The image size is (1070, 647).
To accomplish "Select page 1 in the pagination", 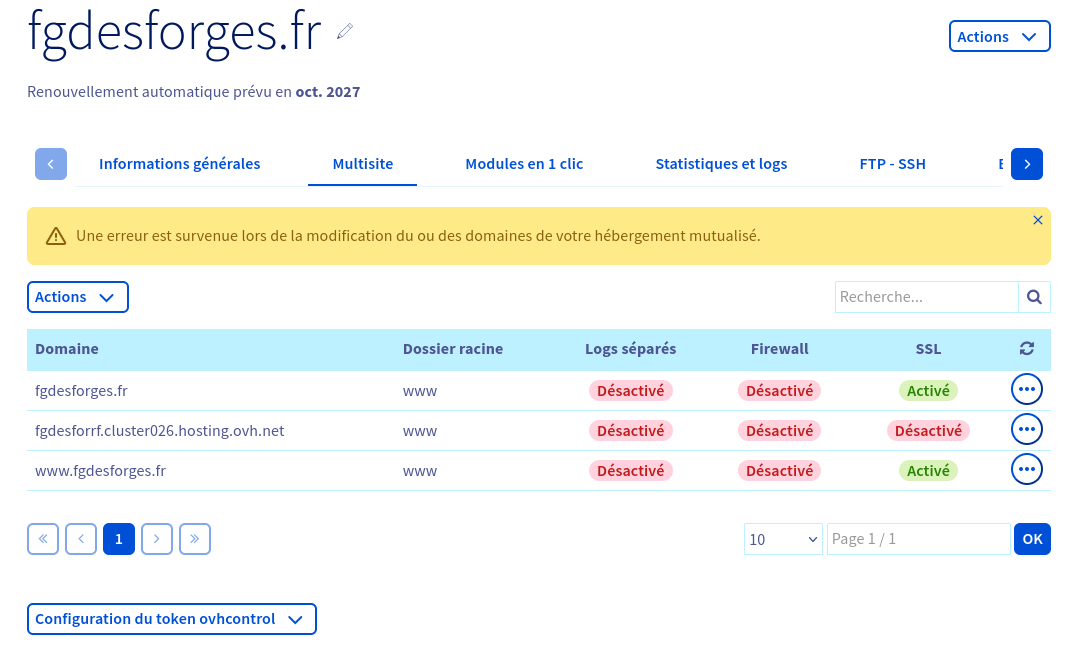I will [119, 539].
